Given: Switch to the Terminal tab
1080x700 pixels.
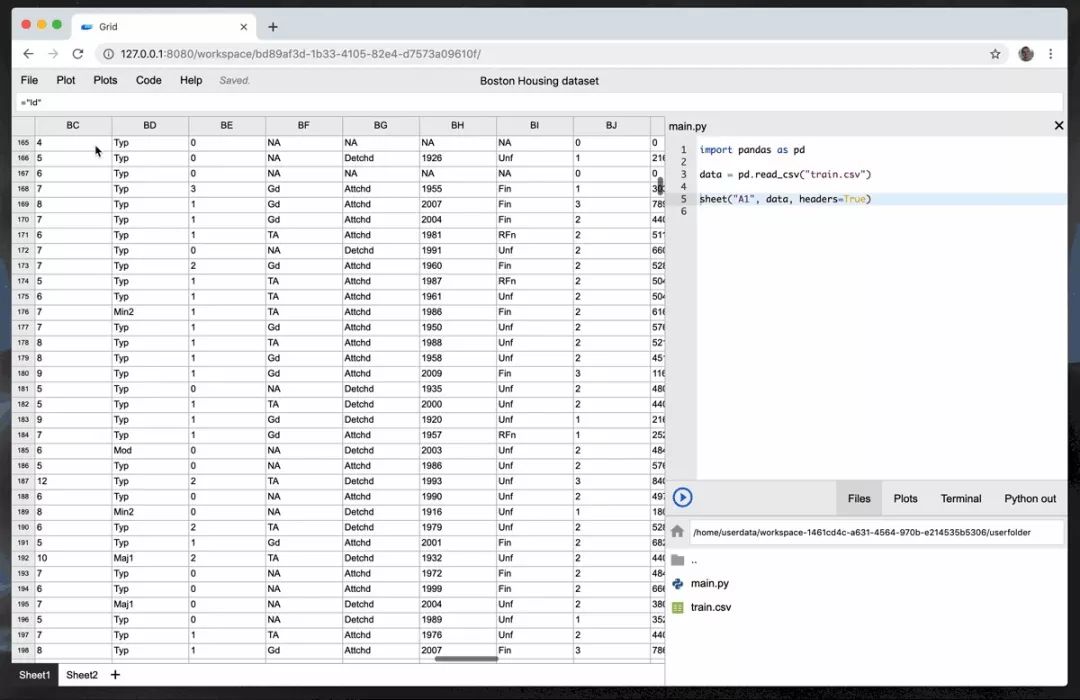Looking at the screenshot, I should (x=960, y=498).
